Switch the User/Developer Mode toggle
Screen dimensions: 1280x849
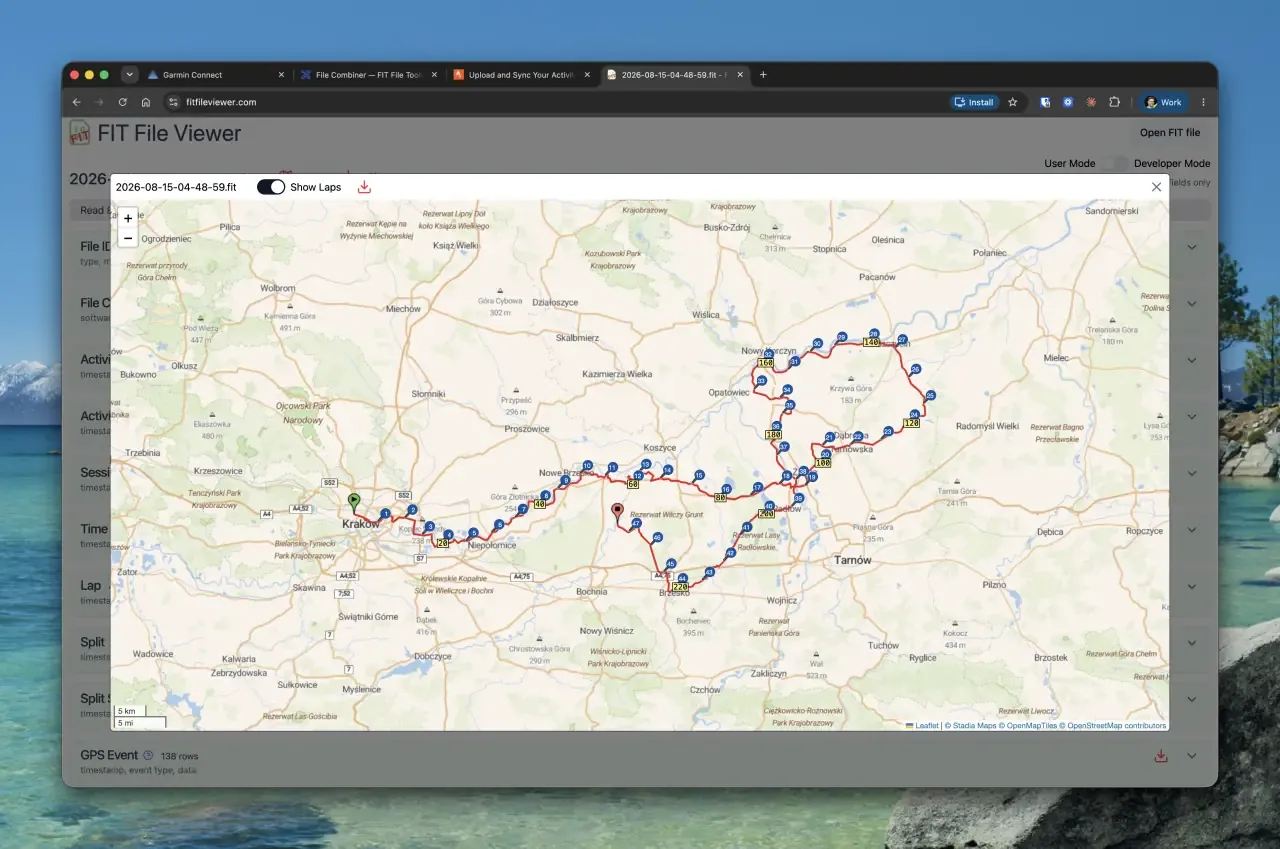point(1115,163)
